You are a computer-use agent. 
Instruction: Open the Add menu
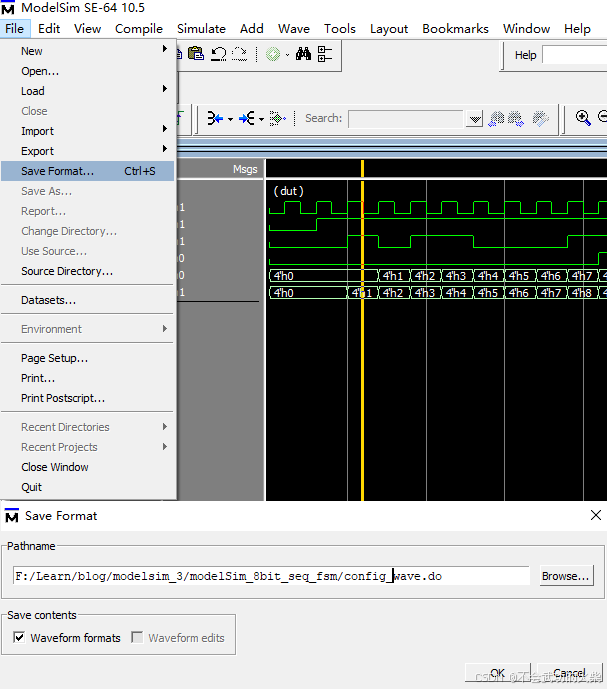252,29
